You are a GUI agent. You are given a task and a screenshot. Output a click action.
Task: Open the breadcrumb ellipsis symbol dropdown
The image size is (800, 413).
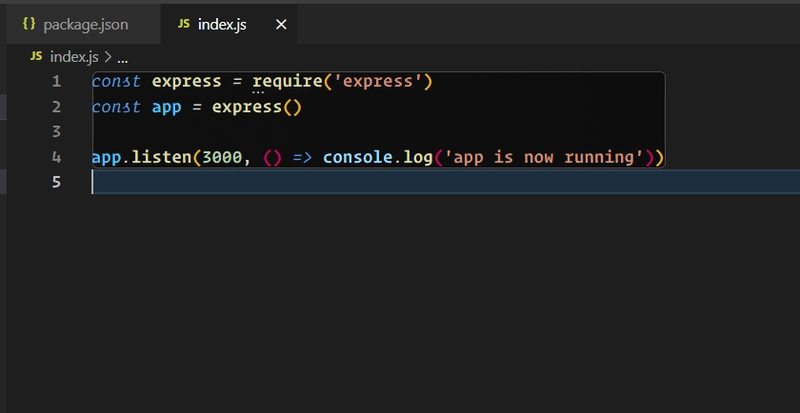click(124, 57)
